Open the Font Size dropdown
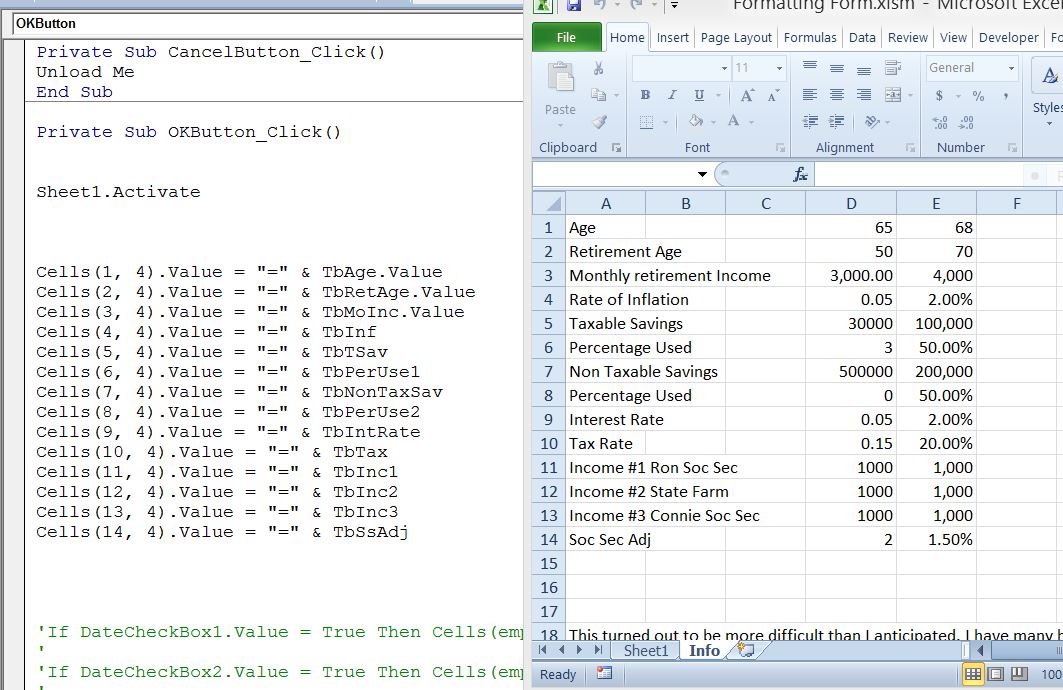1063x690 pixels. point(778,67)
